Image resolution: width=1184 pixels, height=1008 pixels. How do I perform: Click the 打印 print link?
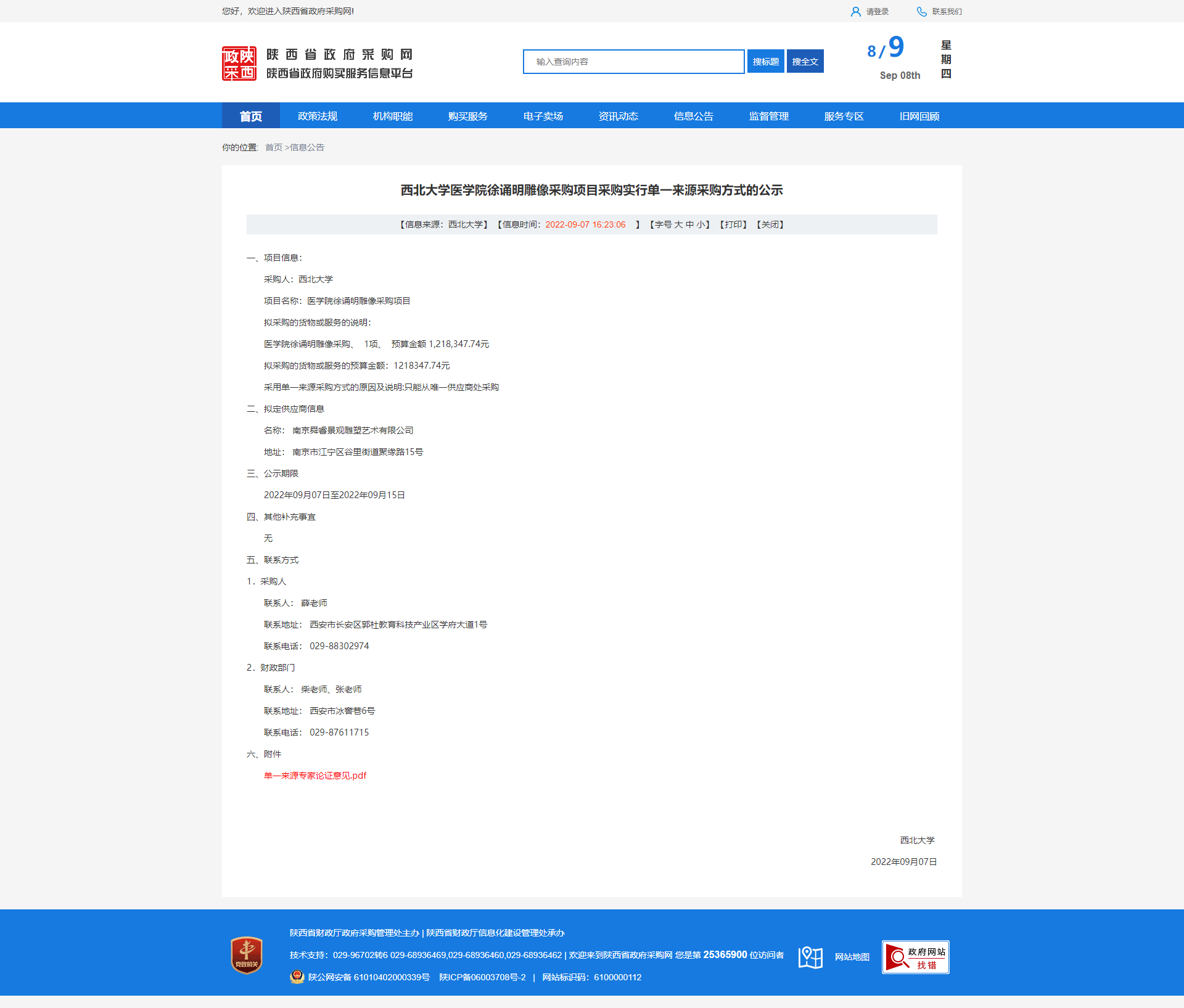(x=733, y=224)
